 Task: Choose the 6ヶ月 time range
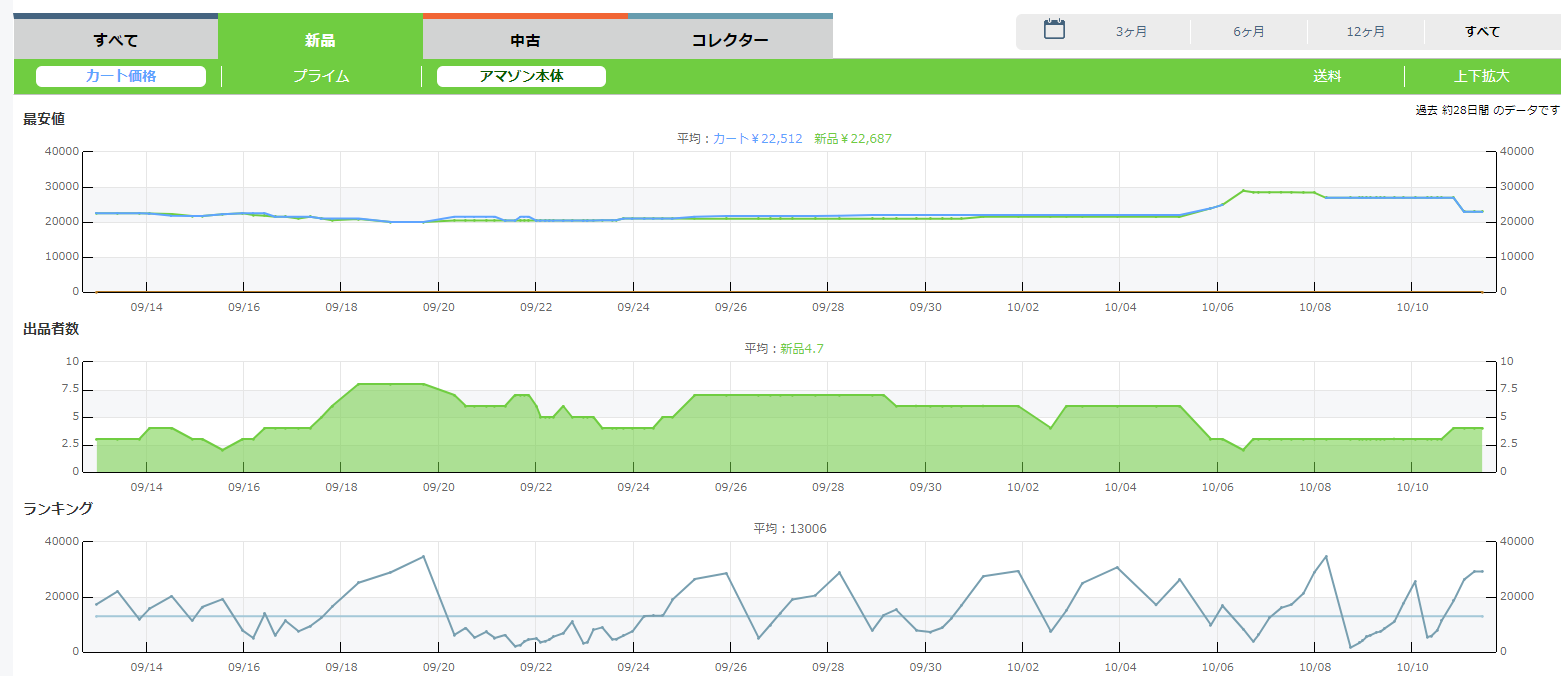[x=1249, y=32]
